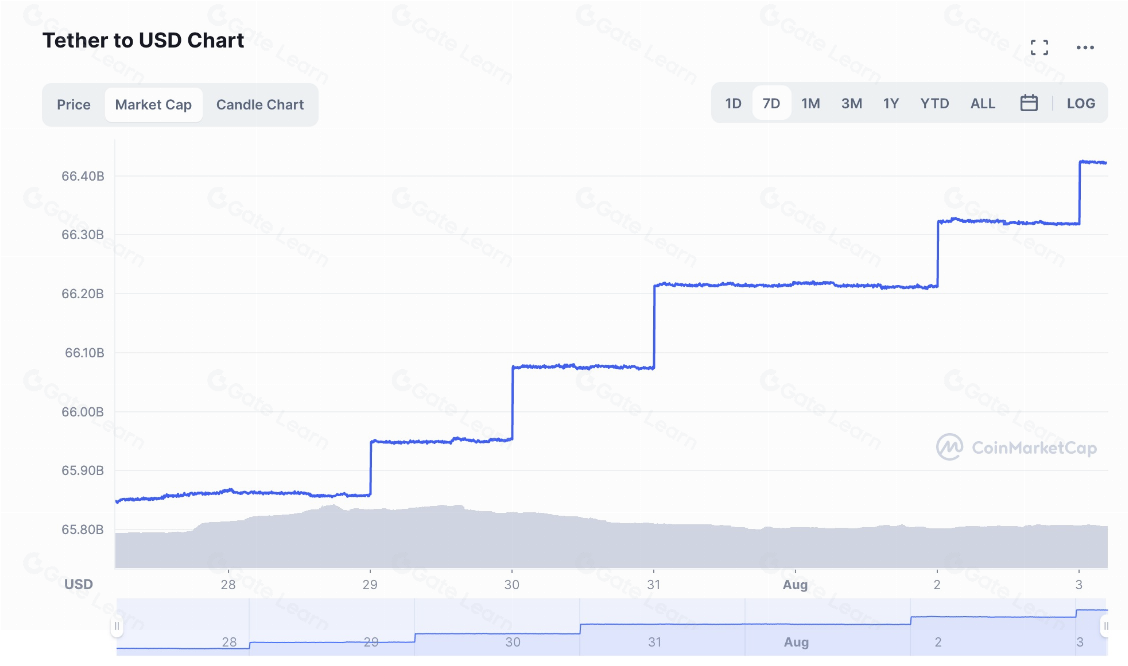Open the calendar date range picker
Viewport: 1128px width, 666px height.
1029,103
